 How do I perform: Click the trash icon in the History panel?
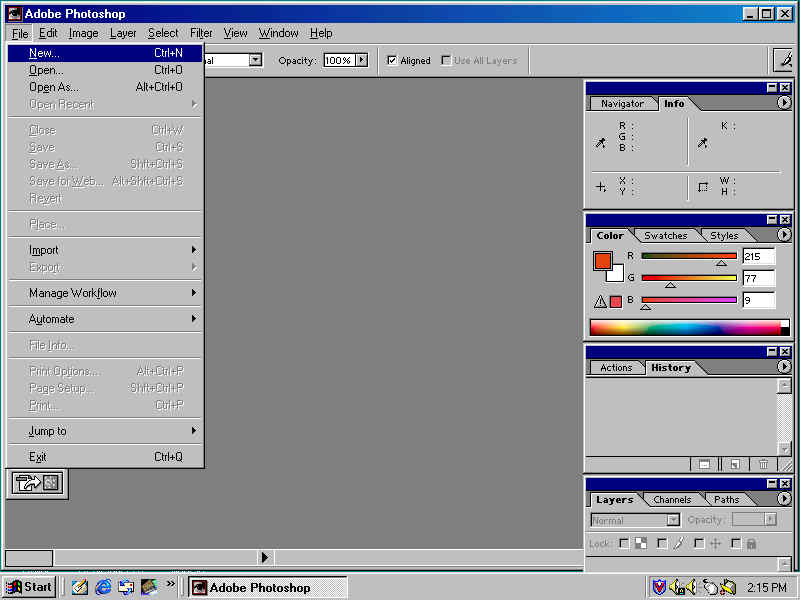(763, 464)
